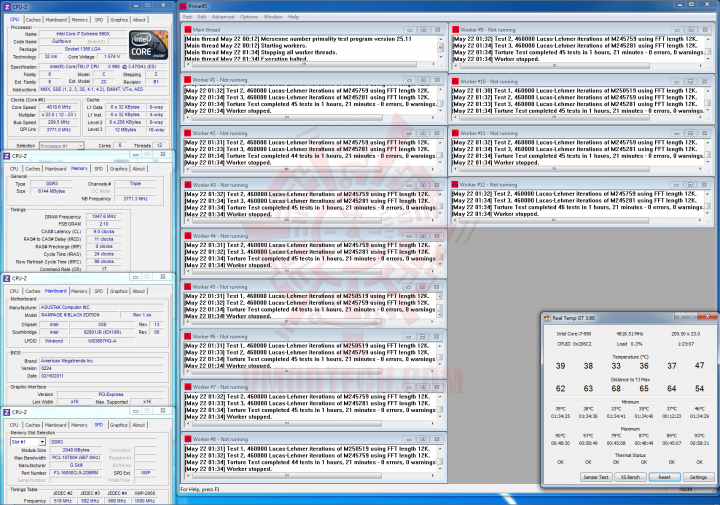
Task: Click Worker #10 vertical scrollbar
Action: click(x=707, y=101)
